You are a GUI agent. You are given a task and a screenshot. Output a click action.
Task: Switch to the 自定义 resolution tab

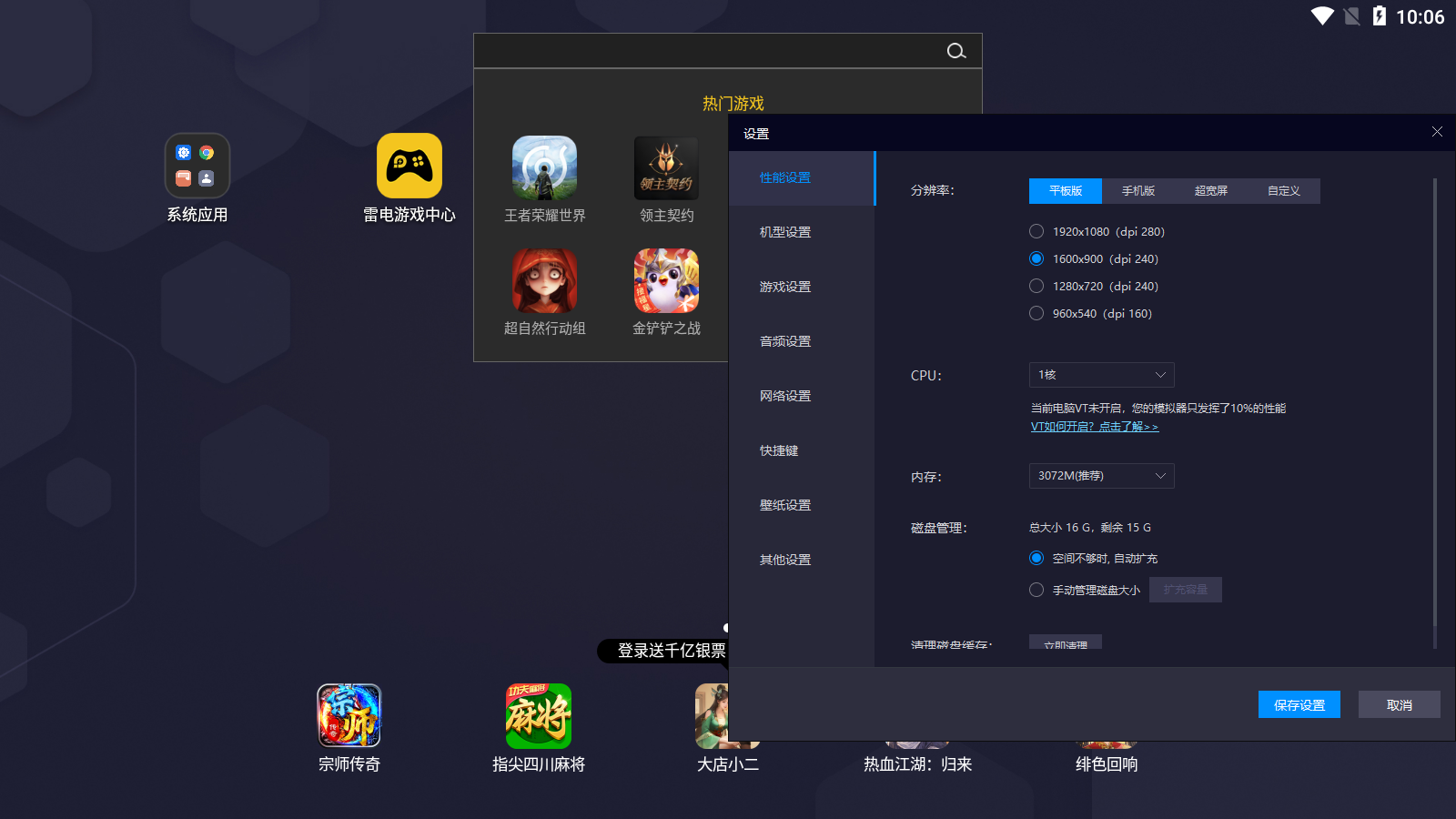pos(1284,191)
